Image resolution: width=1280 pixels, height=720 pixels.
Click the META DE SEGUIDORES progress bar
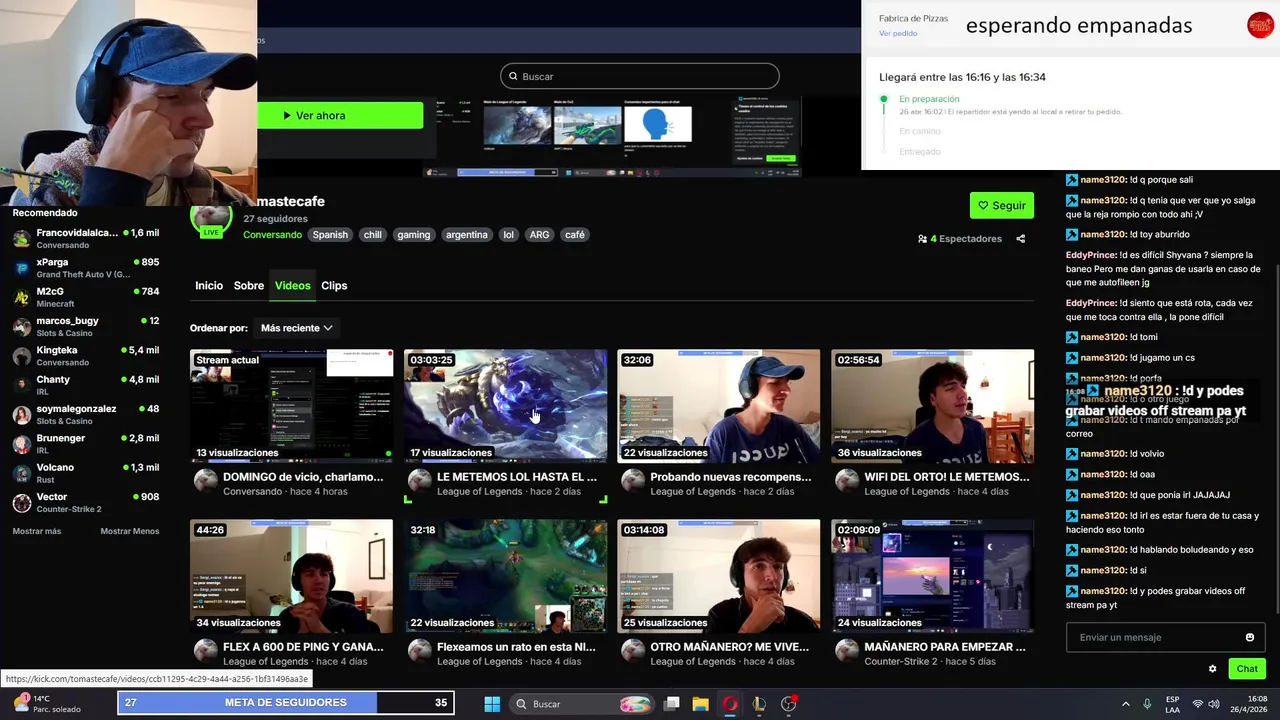click(286, 703)
